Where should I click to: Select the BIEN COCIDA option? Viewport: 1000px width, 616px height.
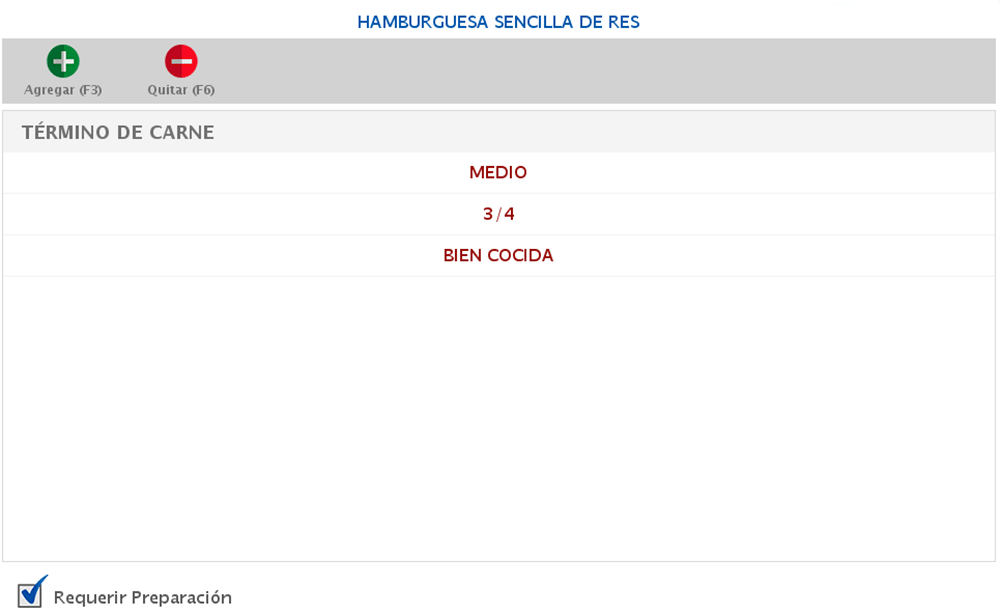[498, 256]
